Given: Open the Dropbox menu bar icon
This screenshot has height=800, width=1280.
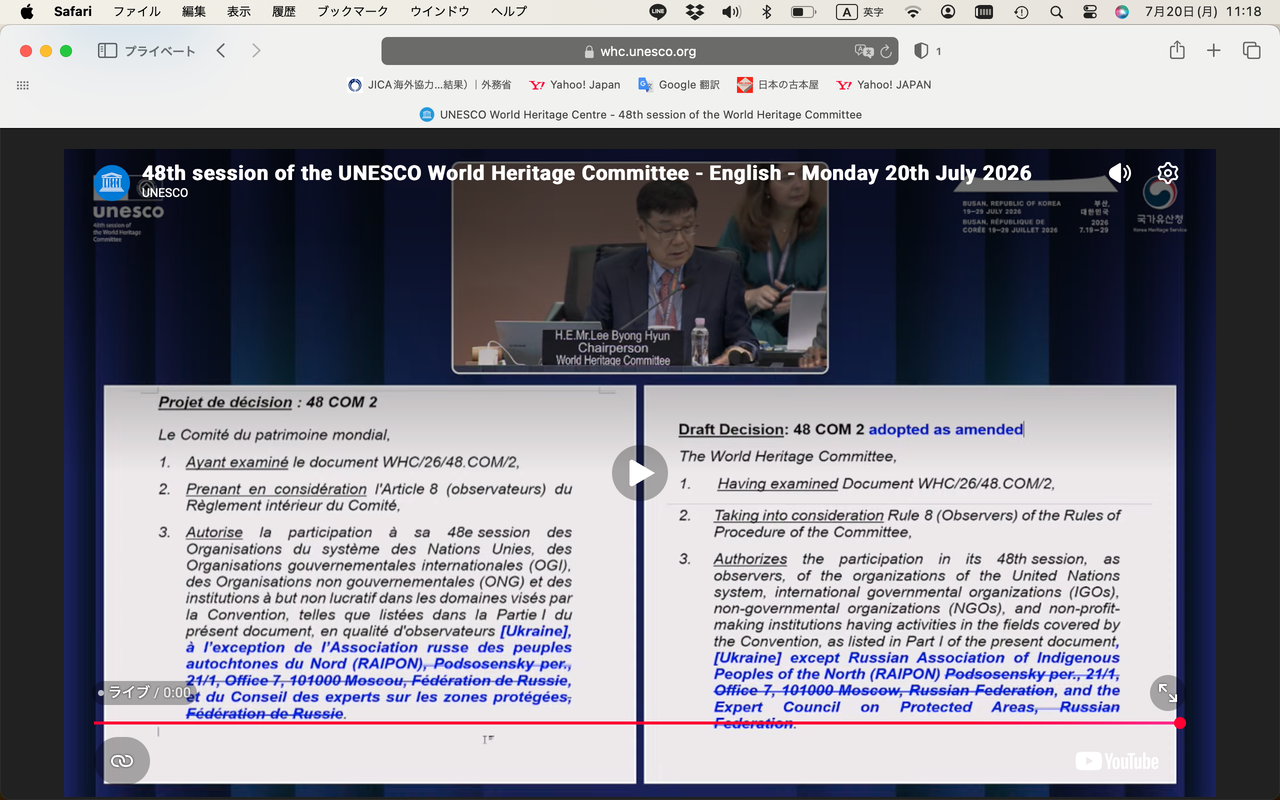Looking at the screenshot, I should click(694, 12).
